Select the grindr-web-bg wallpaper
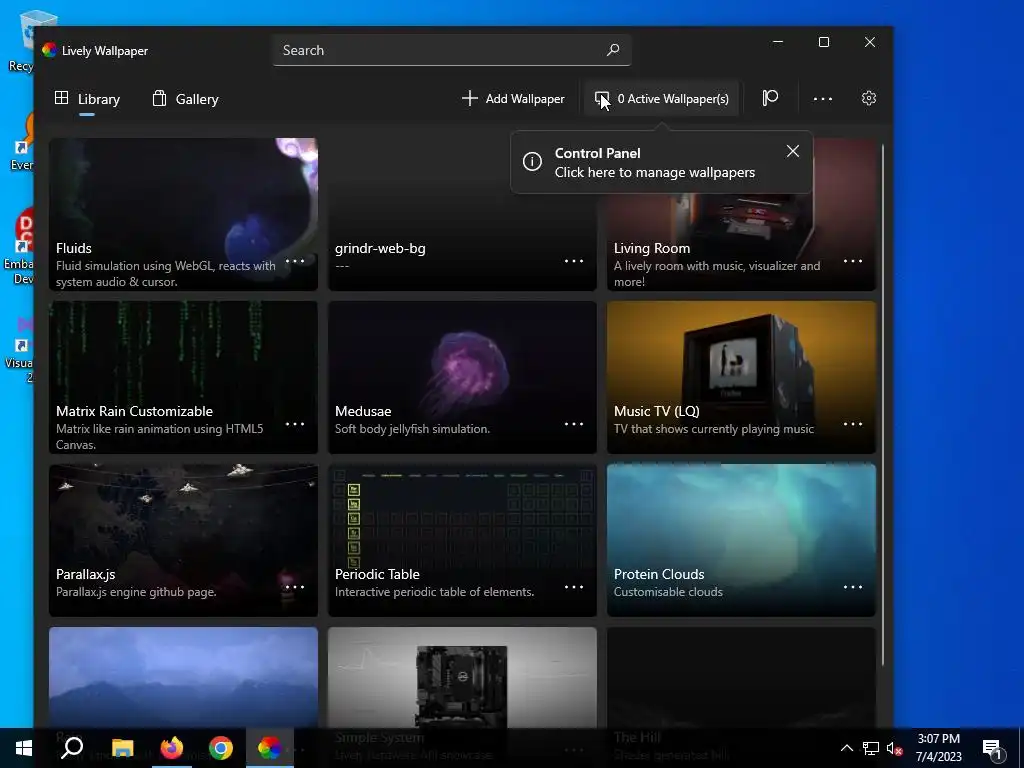This screenshot has width=1024, height=768. click(x=462, y=214)
